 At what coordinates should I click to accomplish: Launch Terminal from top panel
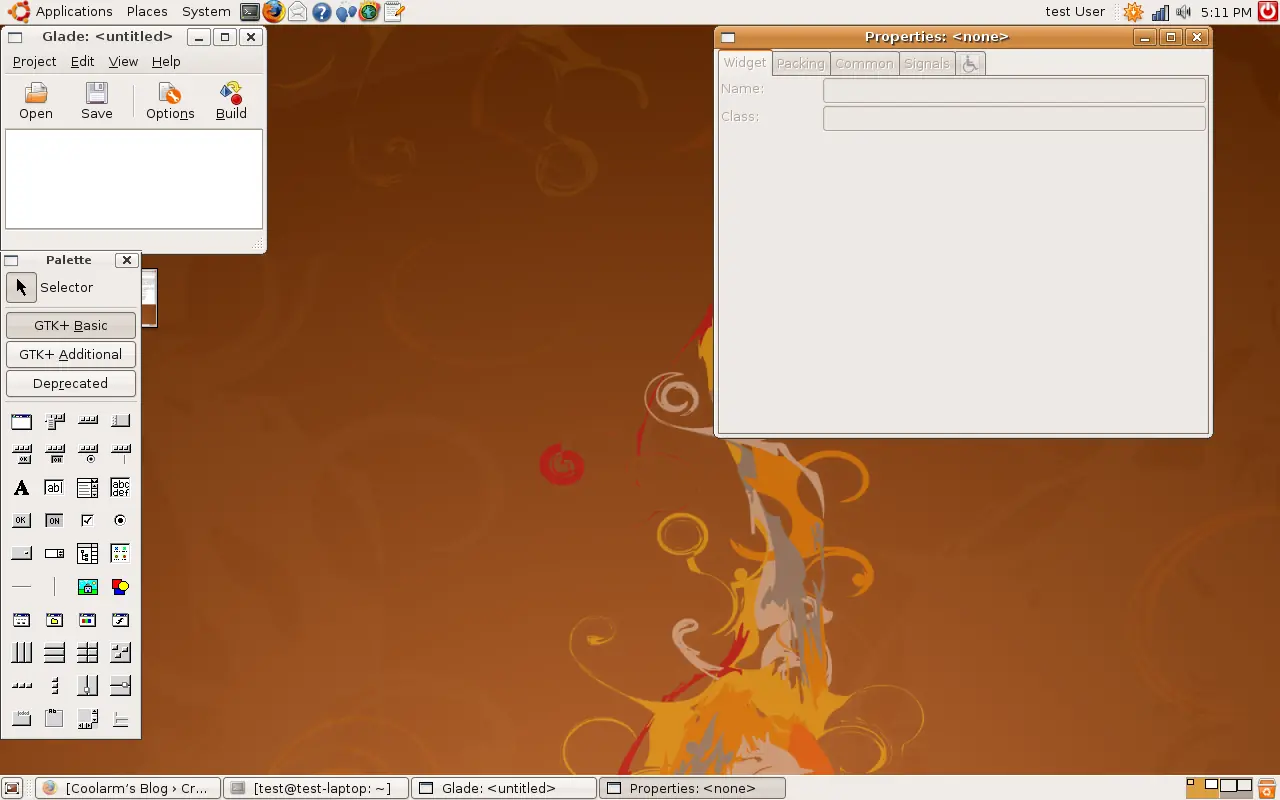250,12
